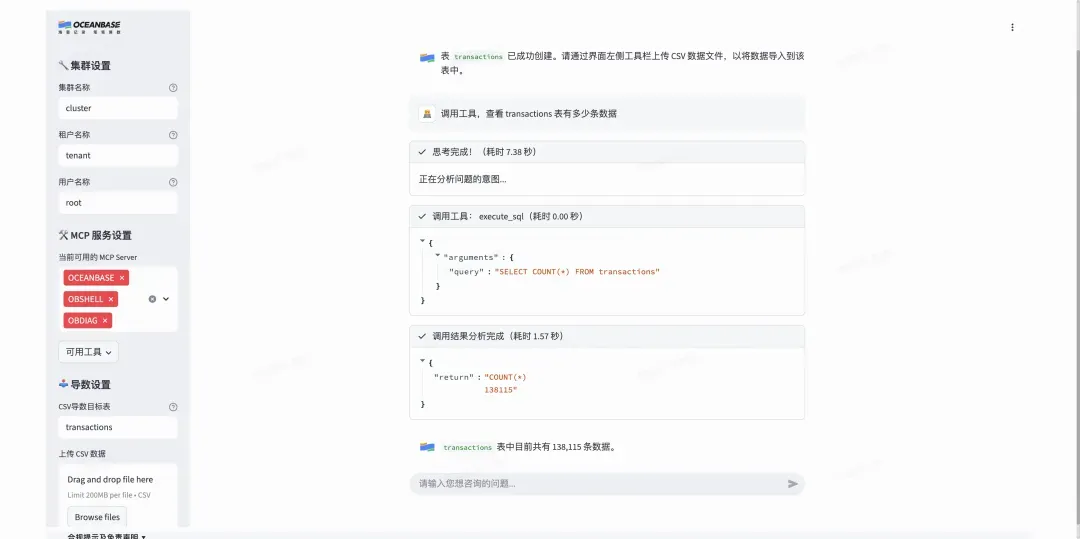Click the 正在分析问题的意图 text
Screen dimensions: 1080x539
click(463, 180)
